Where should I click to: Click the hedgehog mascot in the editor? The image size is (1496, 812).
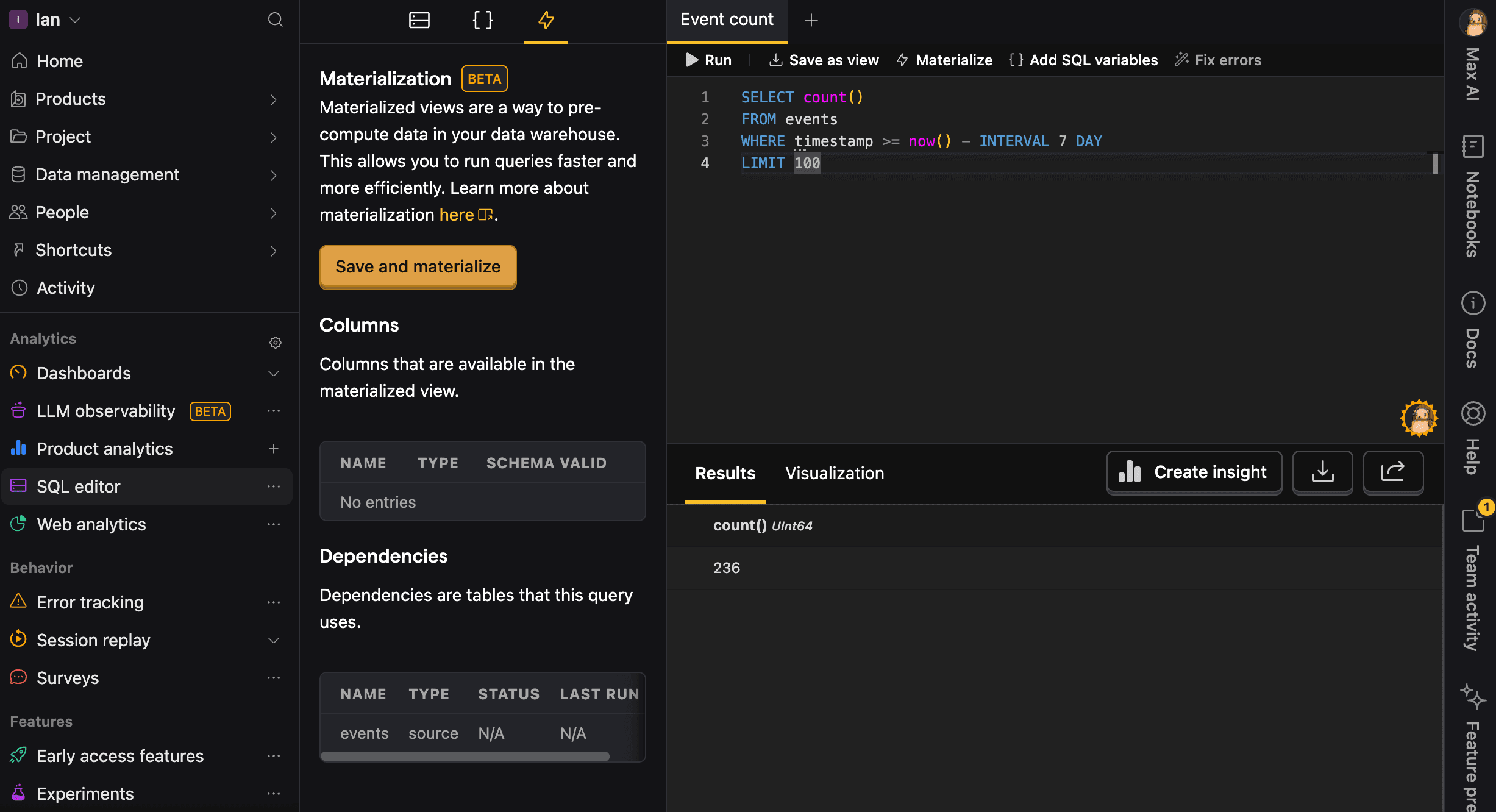(x=1419, y=418)
